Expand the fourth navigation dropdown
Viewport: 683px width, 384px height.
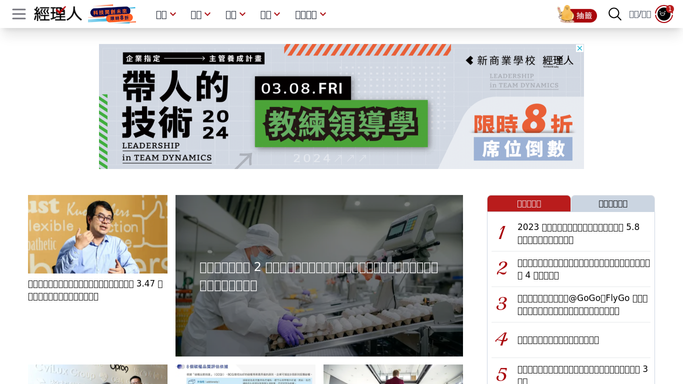tap(270, 15)
